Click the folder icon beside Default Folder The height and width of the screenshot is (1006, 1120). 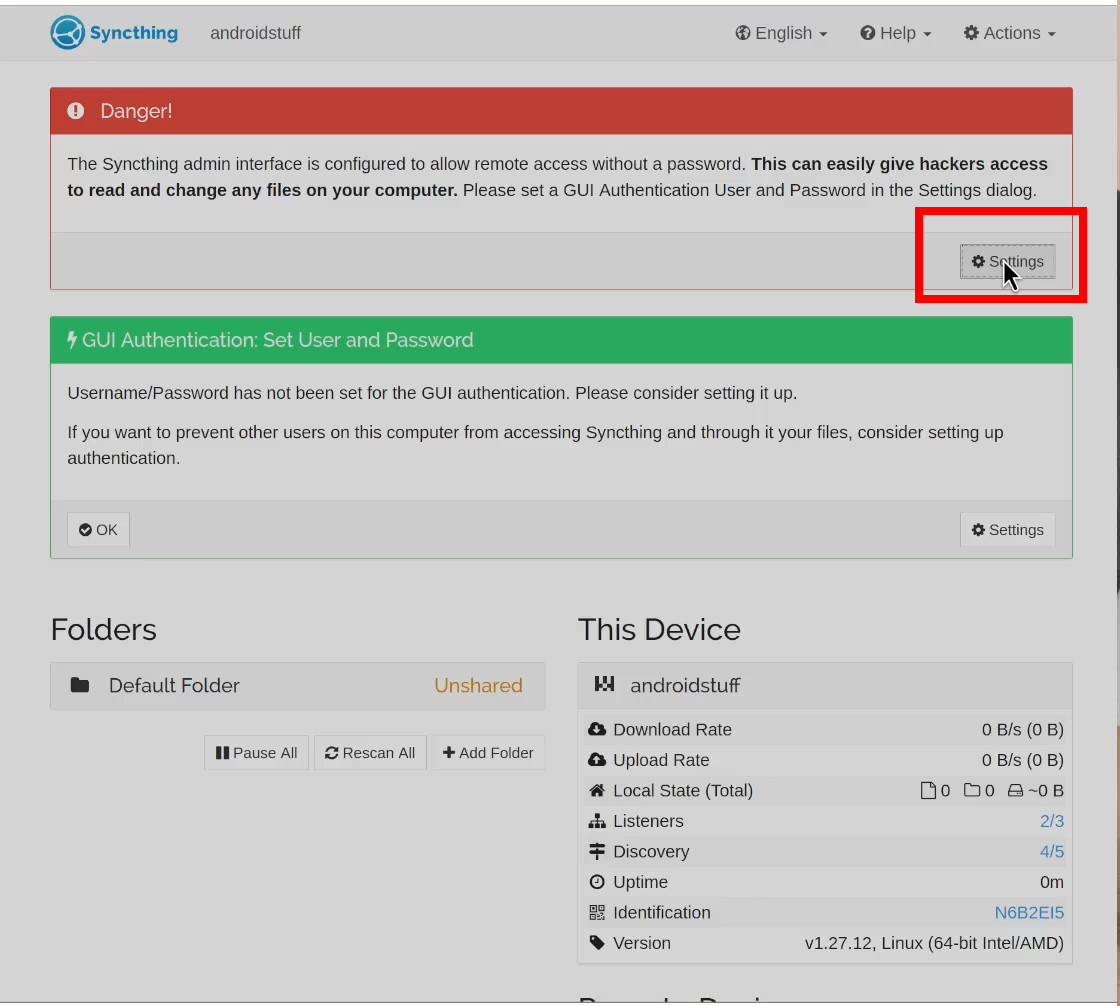(x=80, y=686)
